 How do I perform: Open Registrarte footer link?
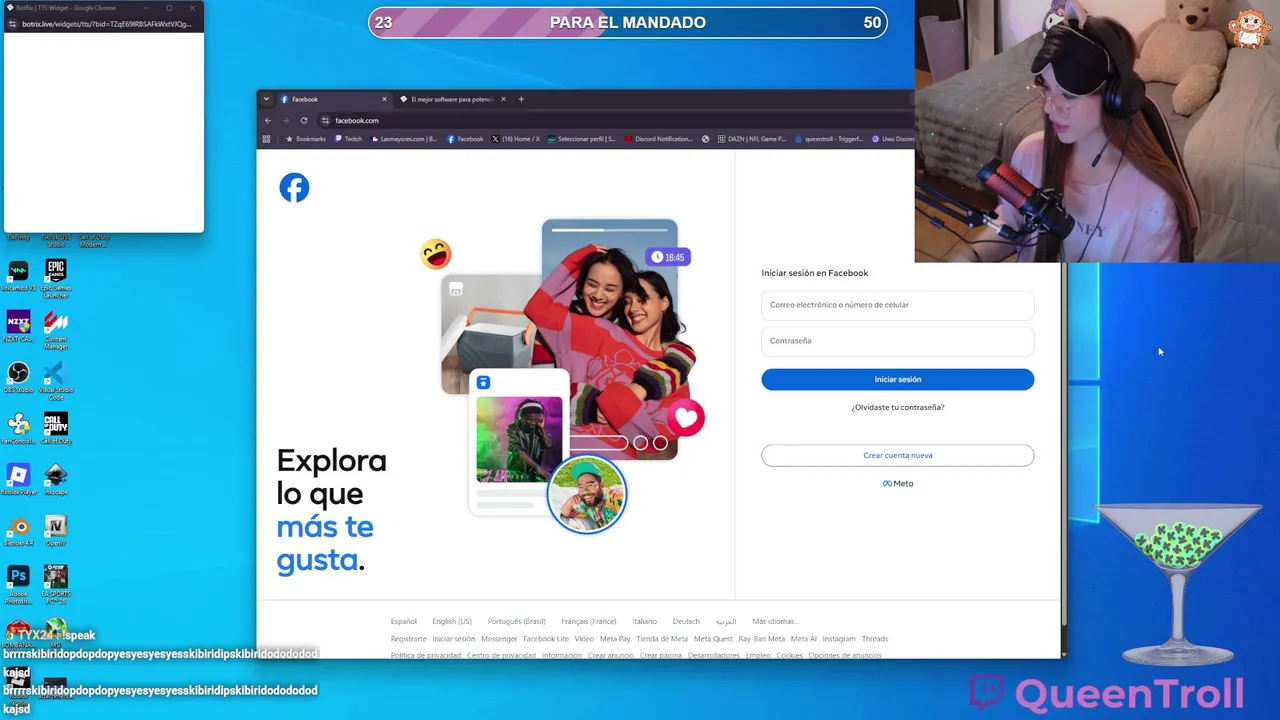[x=408, y=638]
